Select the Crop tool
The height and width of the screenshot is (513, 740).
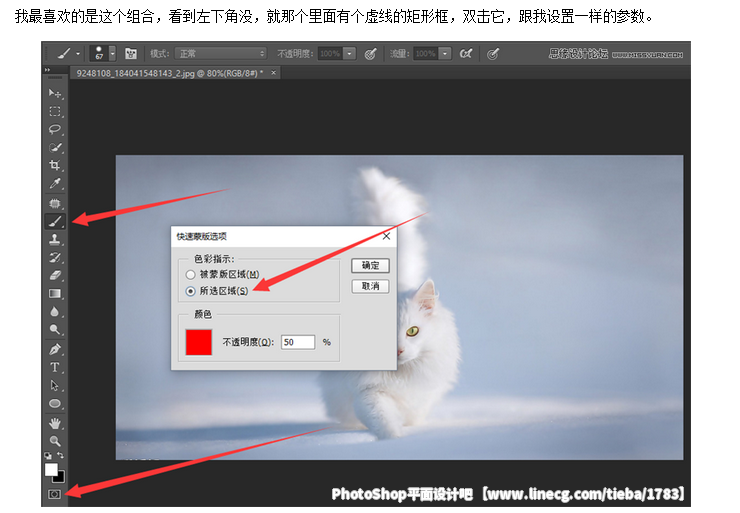[x=55, y=165]
